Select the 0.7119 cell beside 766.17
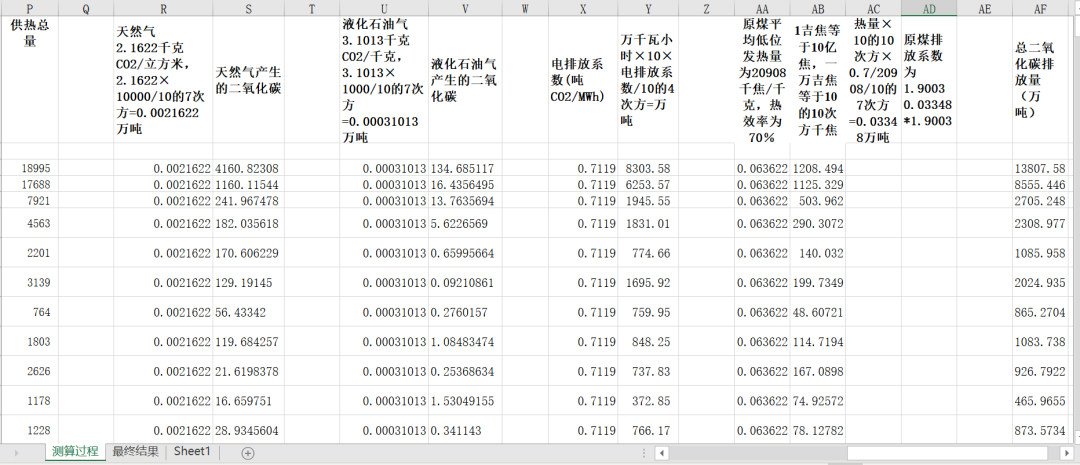 click(x=583, y=430)
